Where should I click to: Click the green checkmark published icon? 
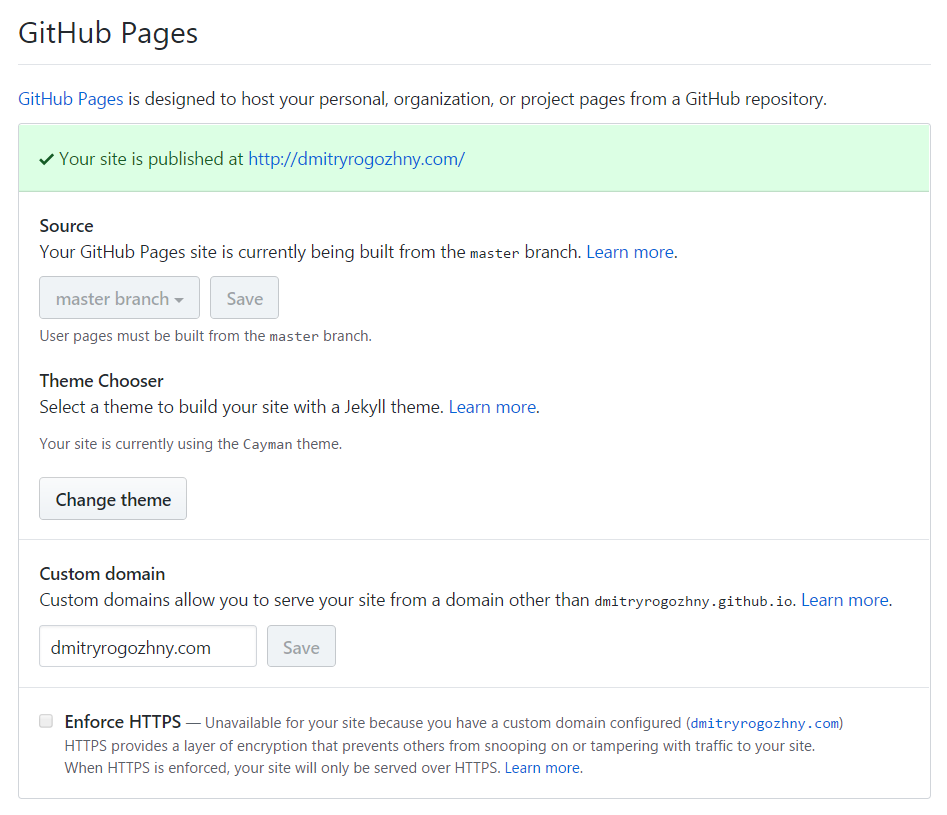(47, 159)
